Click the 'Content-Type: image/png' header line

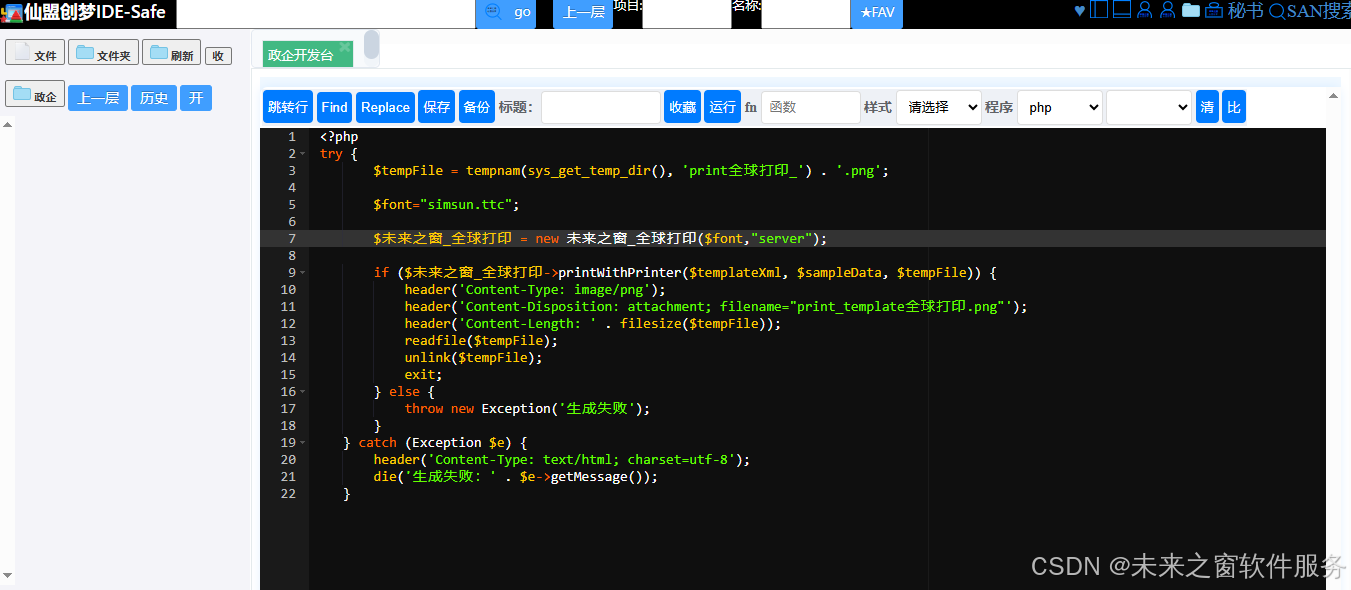click(535, 290)
